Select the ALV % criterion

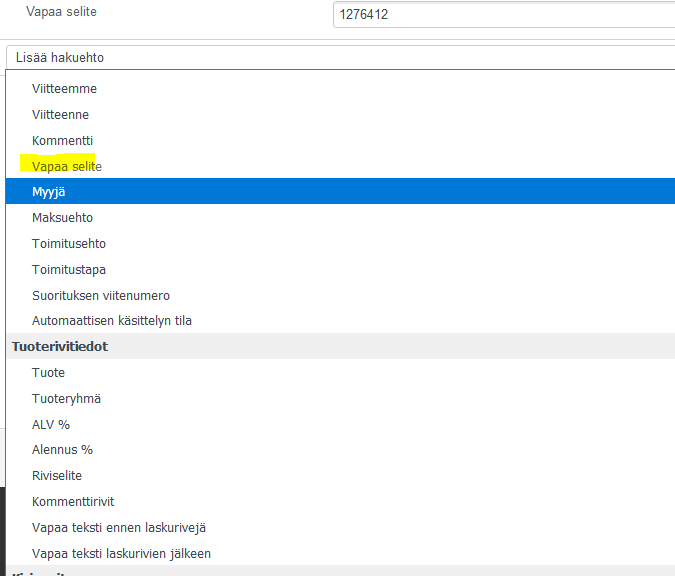click(51, 425)
